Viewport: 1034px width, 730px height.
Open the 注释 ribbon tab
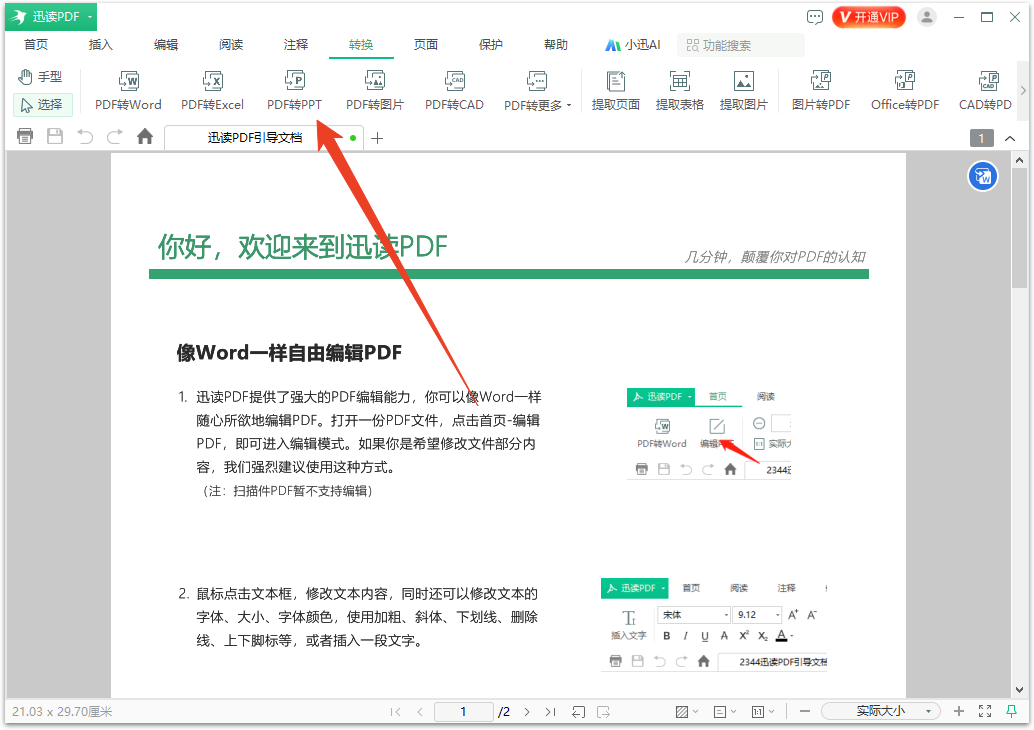pyautogui.click(x=294, y=44)
